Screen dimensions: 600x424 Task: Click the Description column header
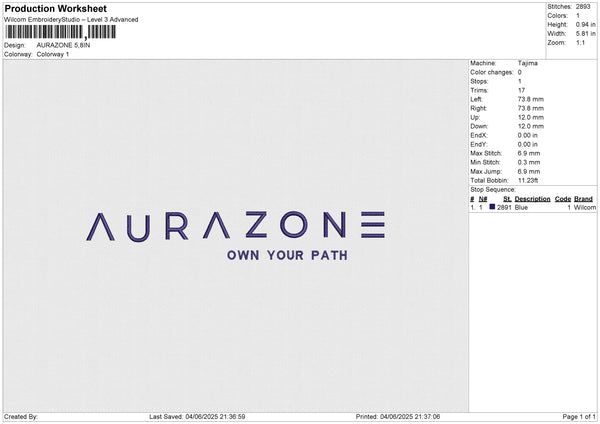pyautogui.click(x=532, y=199)
